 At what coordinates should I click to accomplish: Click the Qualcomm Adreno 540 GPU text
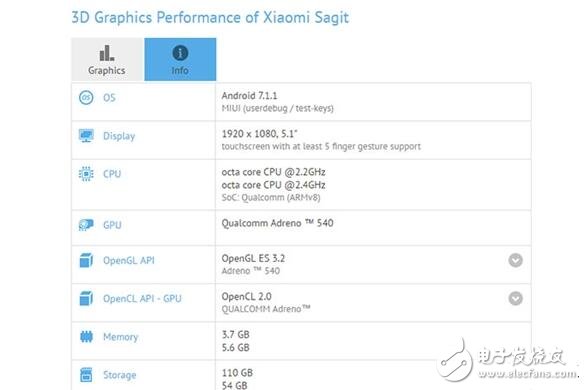277,223
